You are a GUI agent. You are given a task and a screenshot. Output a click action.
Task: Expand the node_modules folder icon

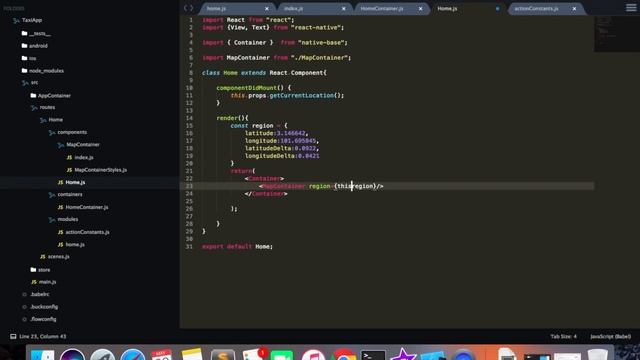coord(24,71)
